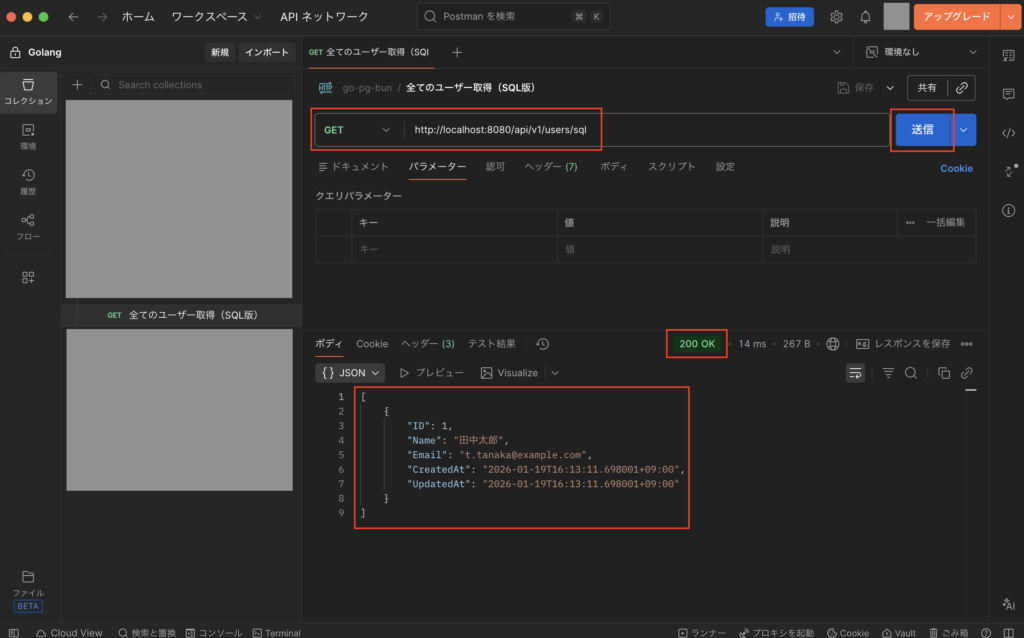Click the search icon in response toolbar
The image size is (1024, 638).
911,373
